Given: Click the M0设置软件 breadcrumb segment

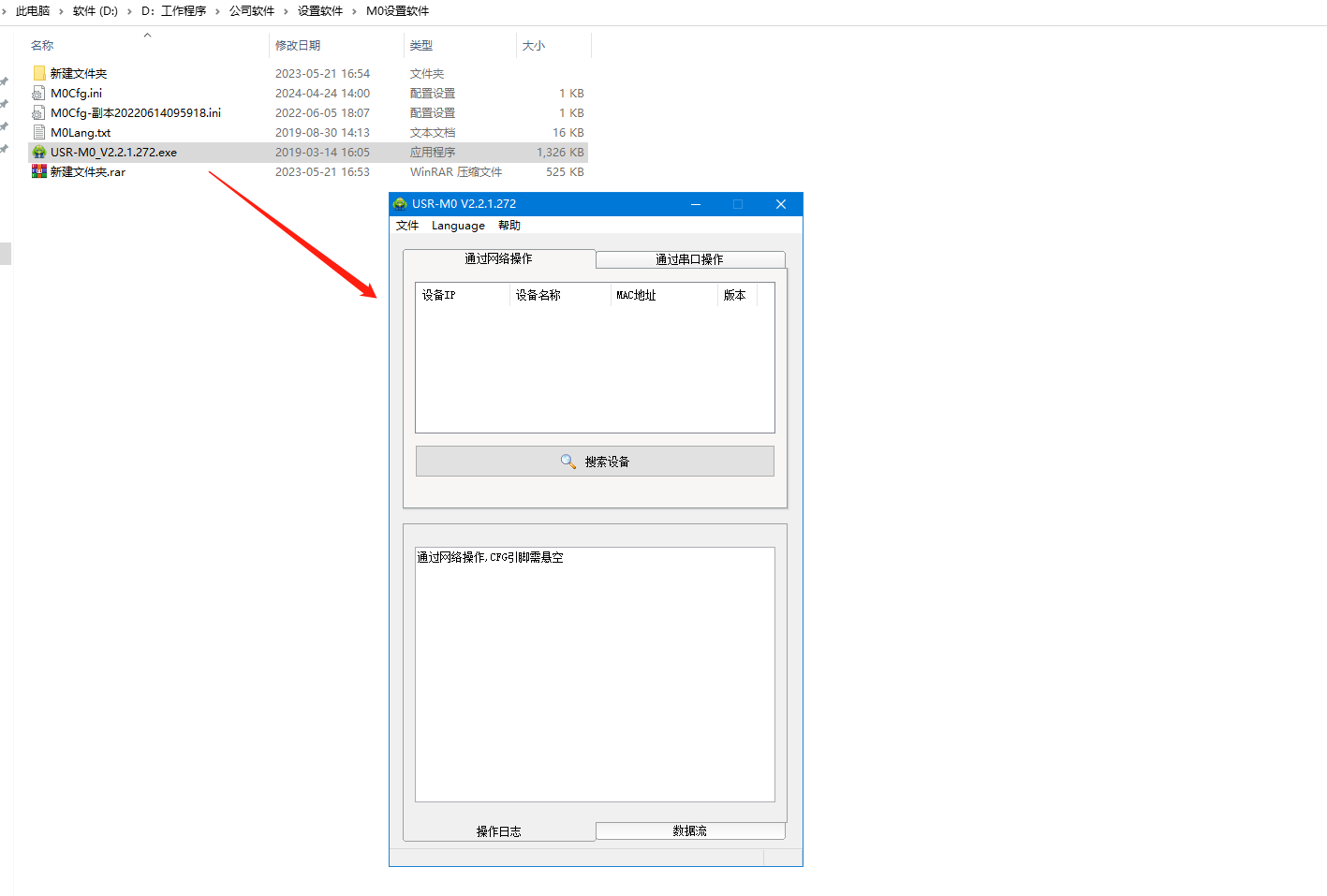Looking at the screenshot, I should 398,11.
